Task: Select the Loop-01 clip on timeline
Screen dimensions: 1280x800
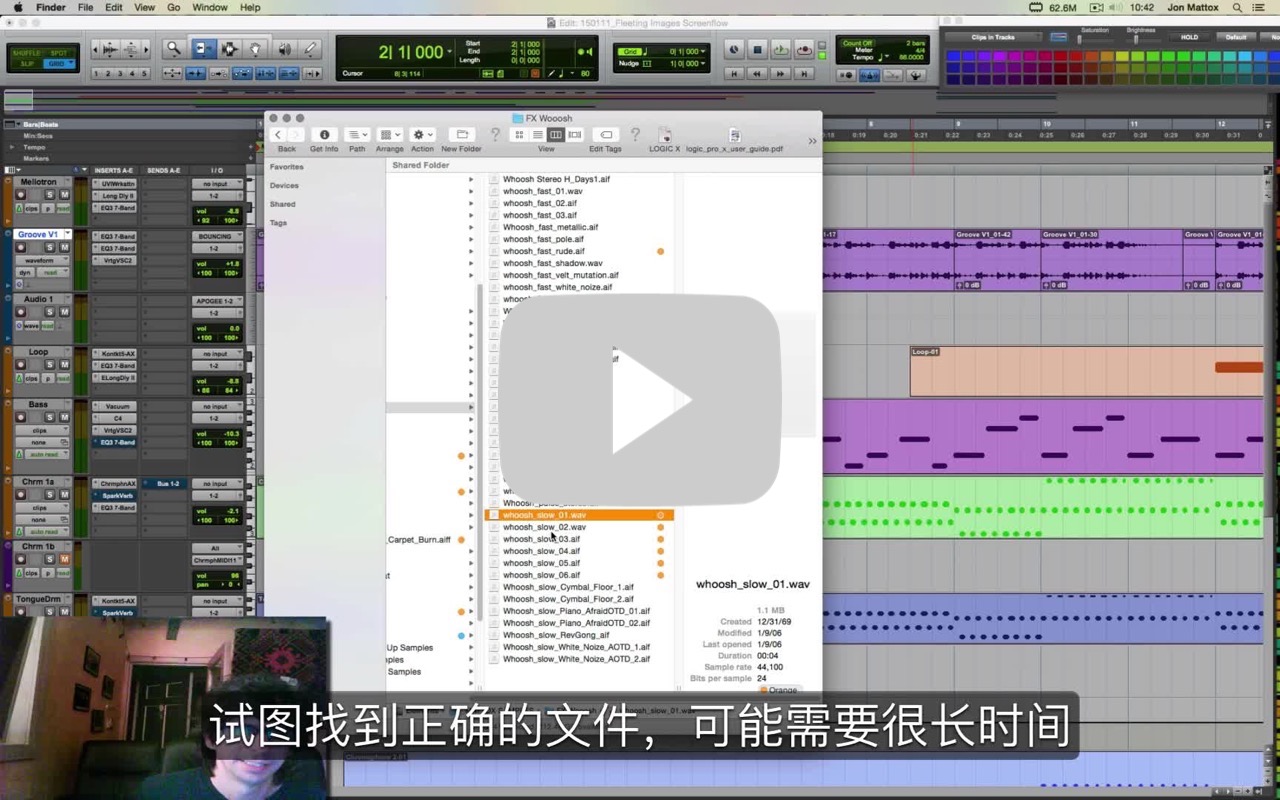Action: click(1086, 371)
